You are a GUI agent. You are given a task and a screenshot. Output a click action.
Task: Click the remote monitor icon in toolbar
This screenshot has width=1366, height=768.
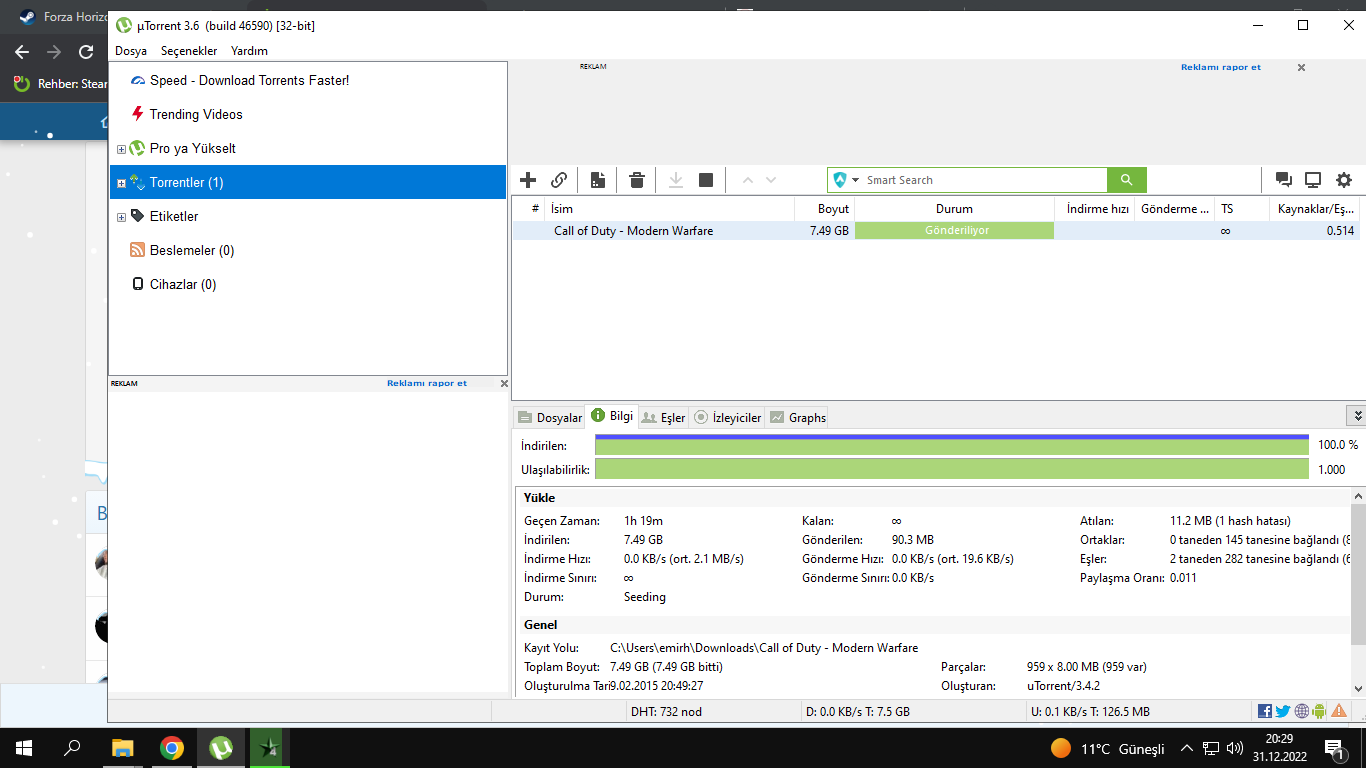(x=1313, y=180)
